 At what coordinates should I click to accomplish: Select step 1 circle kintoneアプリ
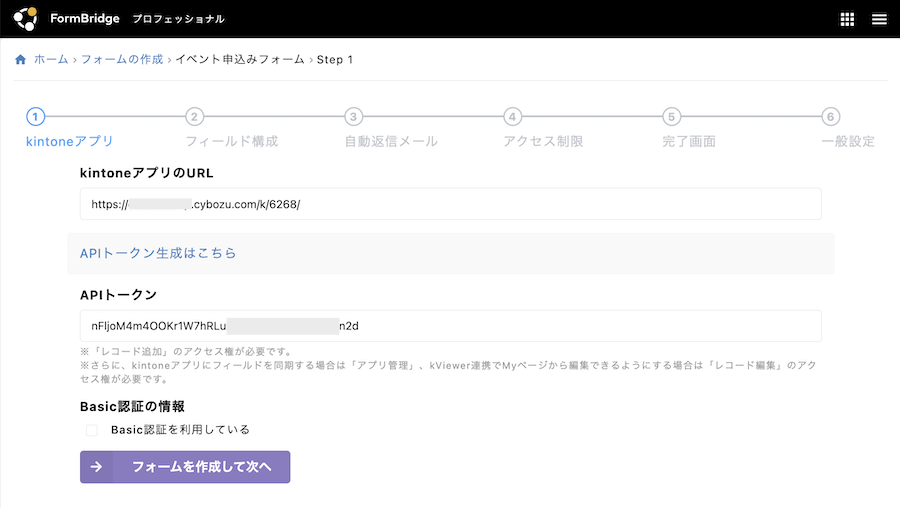36,117
